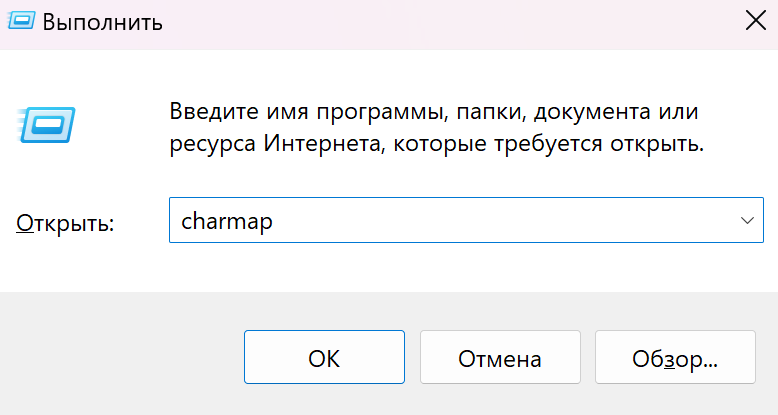Screen dimensions: 778x415
Task: Place cursor on the 'charmap' text
Action: click(227, 222)
